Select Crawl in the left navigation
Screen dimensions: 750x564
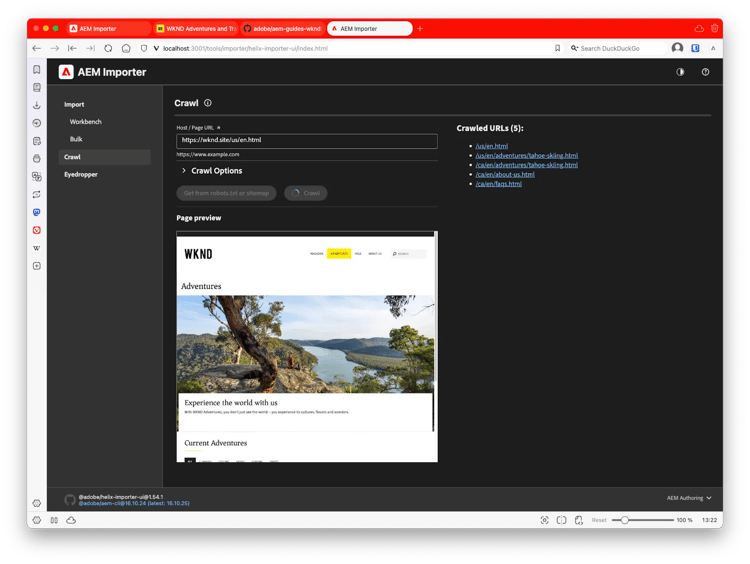105,157
